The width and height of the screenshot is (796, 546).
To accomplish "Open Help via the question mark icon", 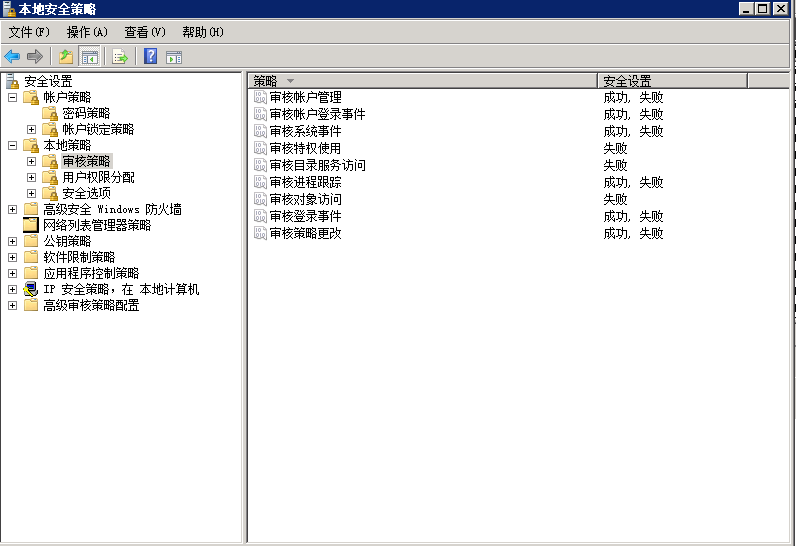I will coord(150,56).
